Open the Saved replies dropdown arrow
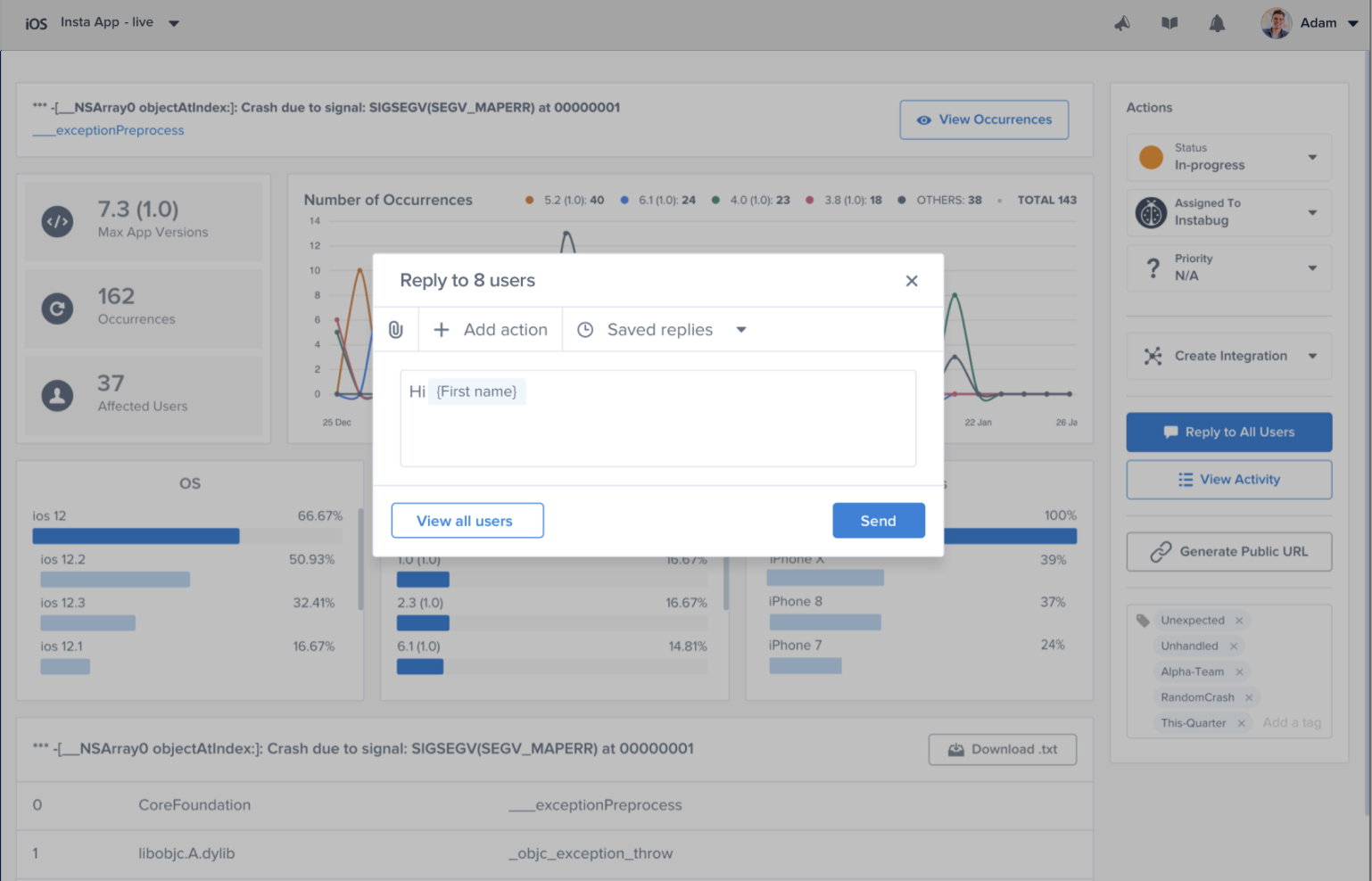Viewport: 1372px width, 881px height. pyautogui.click(x=741, y=330)
